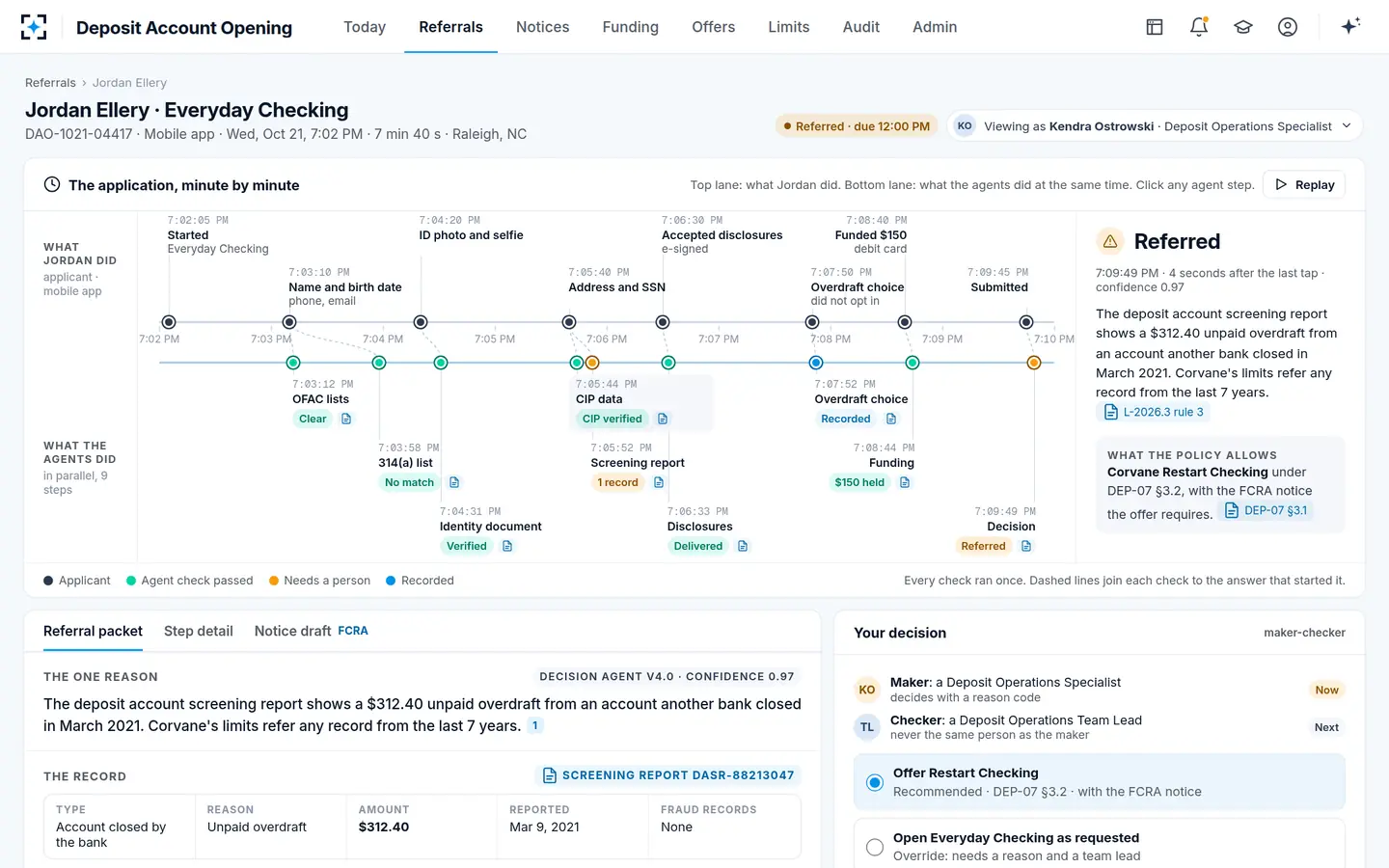Switch to the Today tab
The image size is (1389, 868).
[x=365, y=27]
